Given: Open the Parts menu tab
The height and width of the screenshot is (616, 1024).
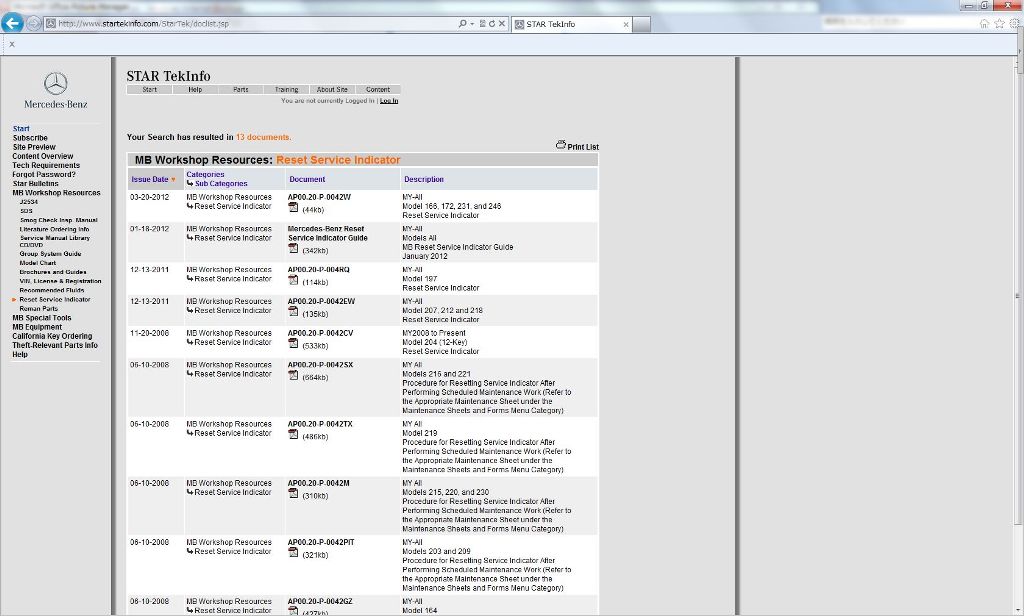Looking at the screenshot, I should tap(241, 89).
